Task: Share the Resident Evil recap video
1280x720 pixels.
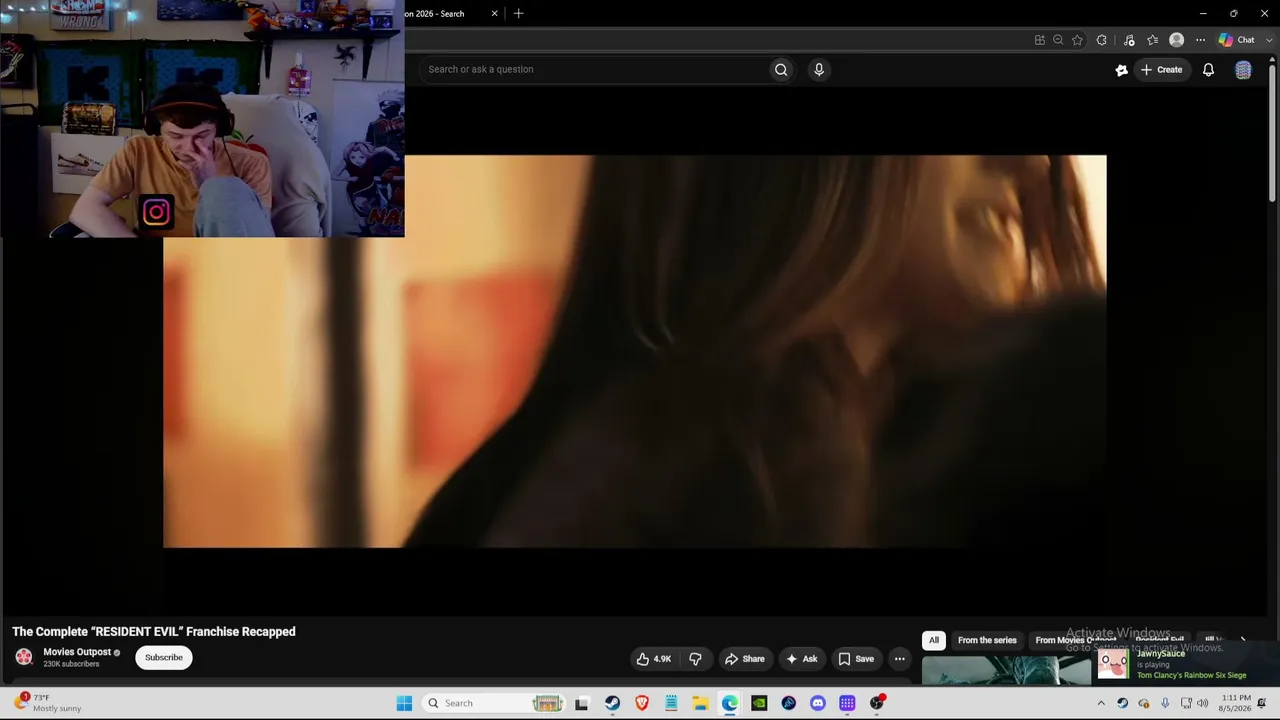Action: point(744,659)
